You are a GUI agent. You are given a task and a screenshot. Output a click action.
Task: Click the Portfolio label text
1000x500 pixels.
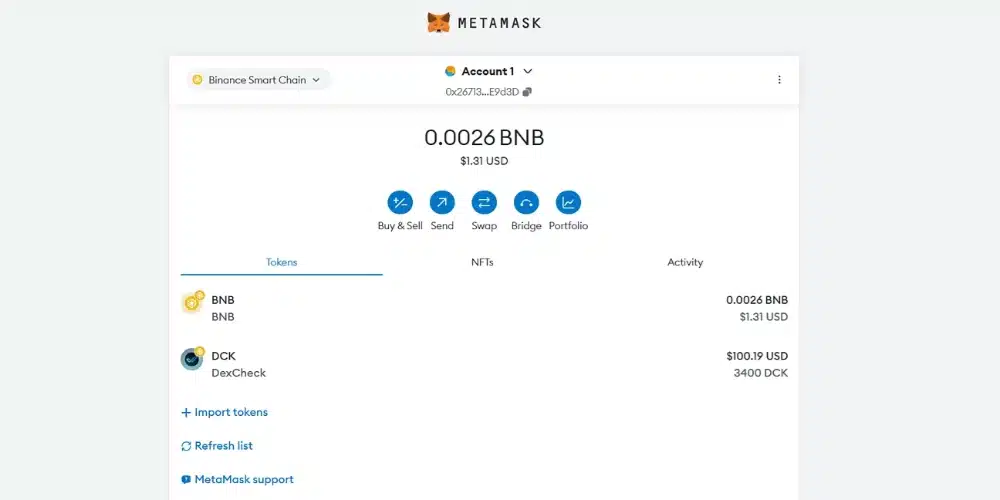[568, 226]
